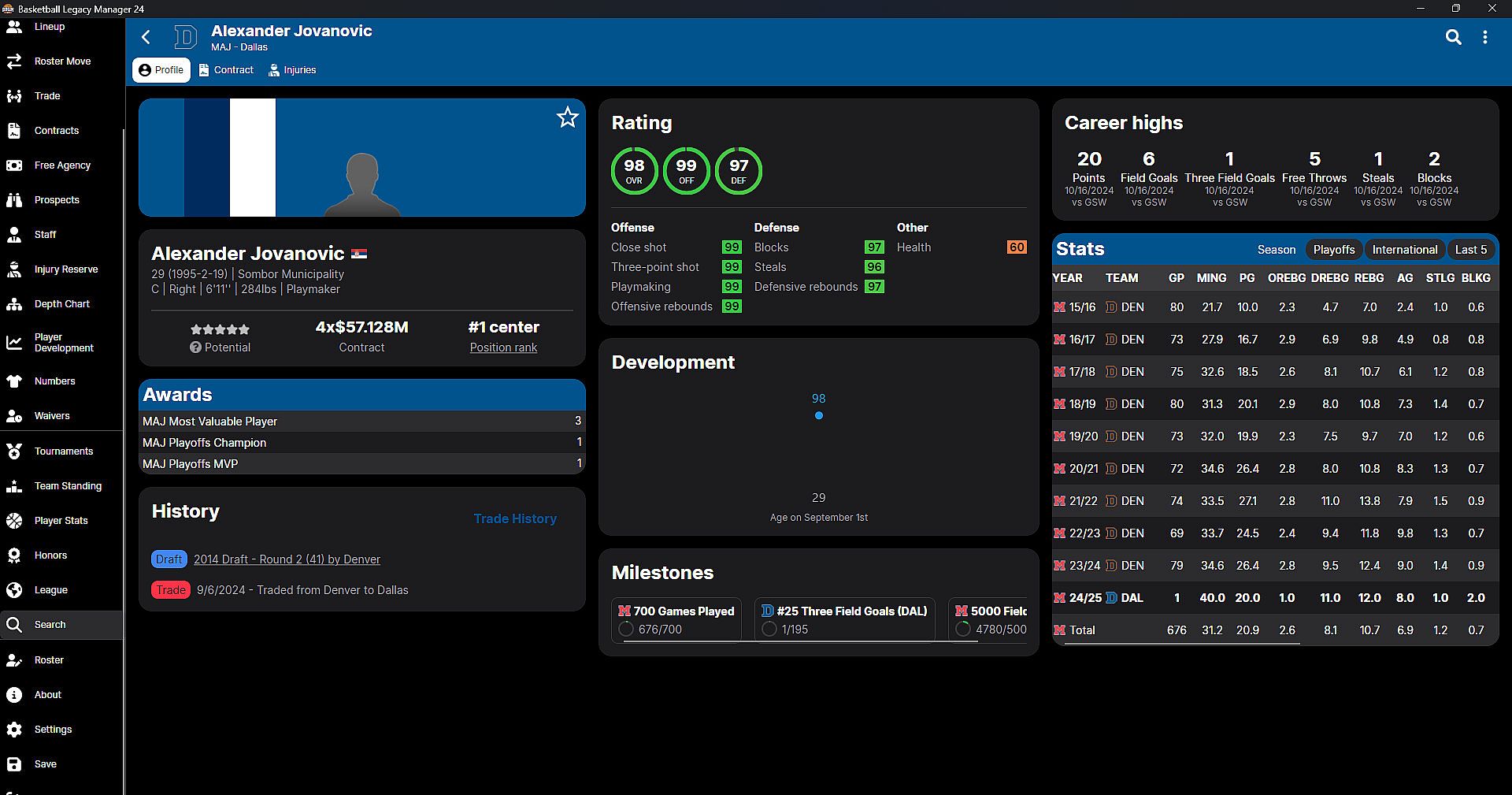Show Last 5 games stats
Image resolution: width=1512 pixels, height=795 pixels.
[x=1470, y=250]
